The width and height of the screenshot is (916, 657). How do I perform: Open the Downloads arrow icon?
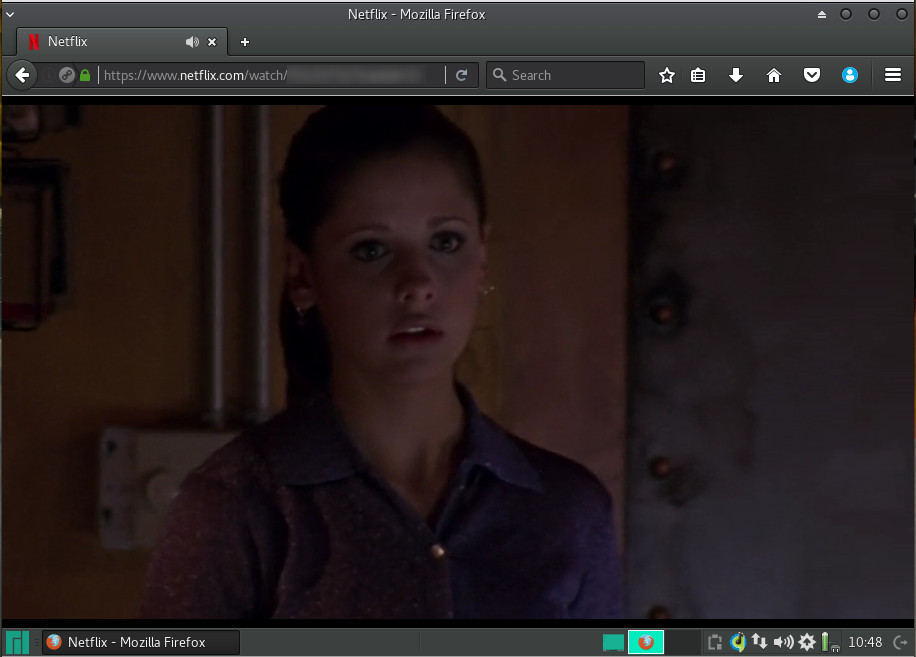click(x=736, y=75)
